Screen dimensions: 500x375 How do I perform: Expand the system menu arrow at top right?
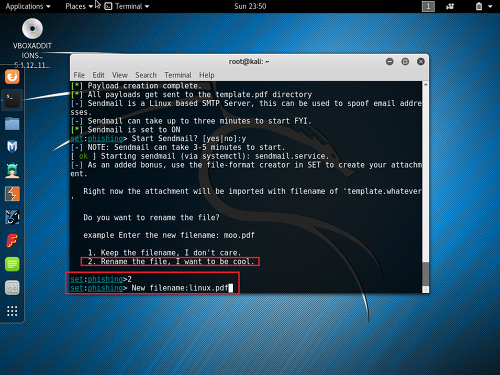[490, 6]
